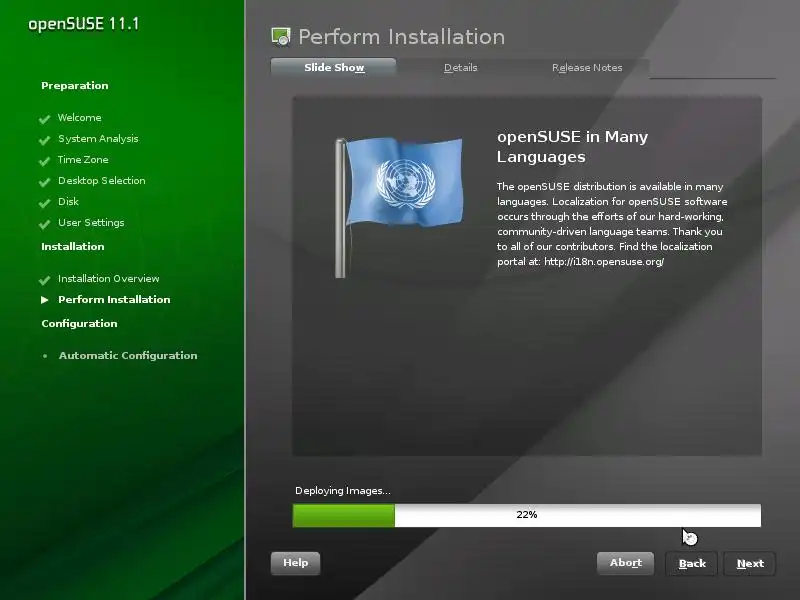Click the arrow beside Perform Installation step

(45, 300)
